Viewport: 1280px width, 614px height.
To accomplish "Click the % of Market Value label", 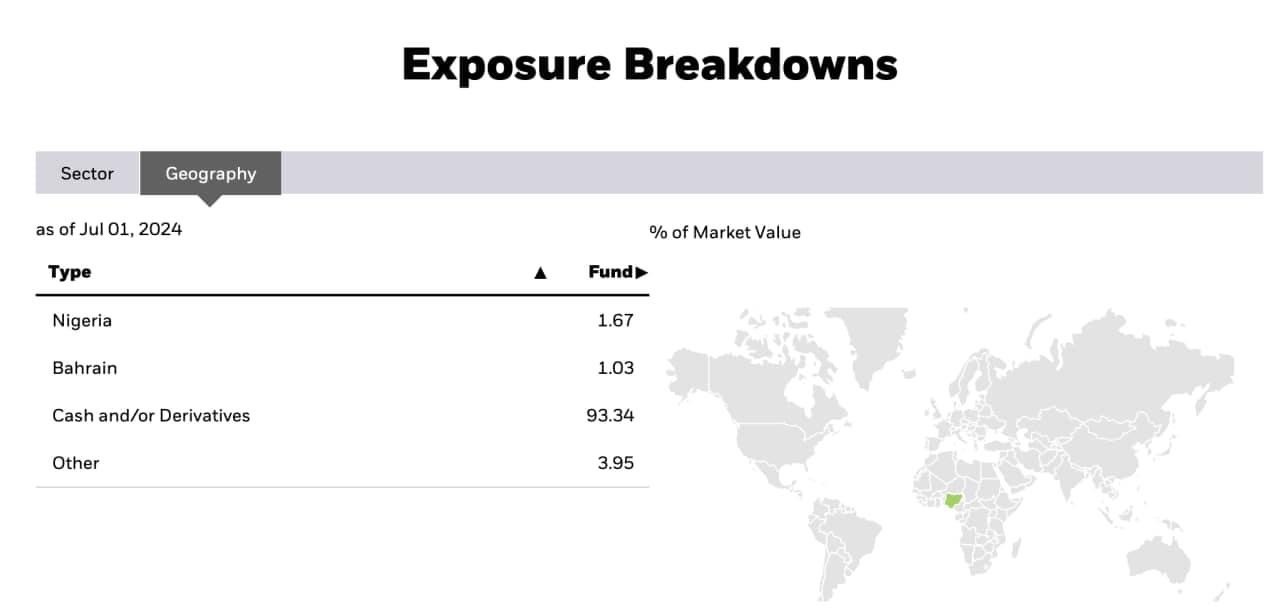I will [x=725, y=232].
